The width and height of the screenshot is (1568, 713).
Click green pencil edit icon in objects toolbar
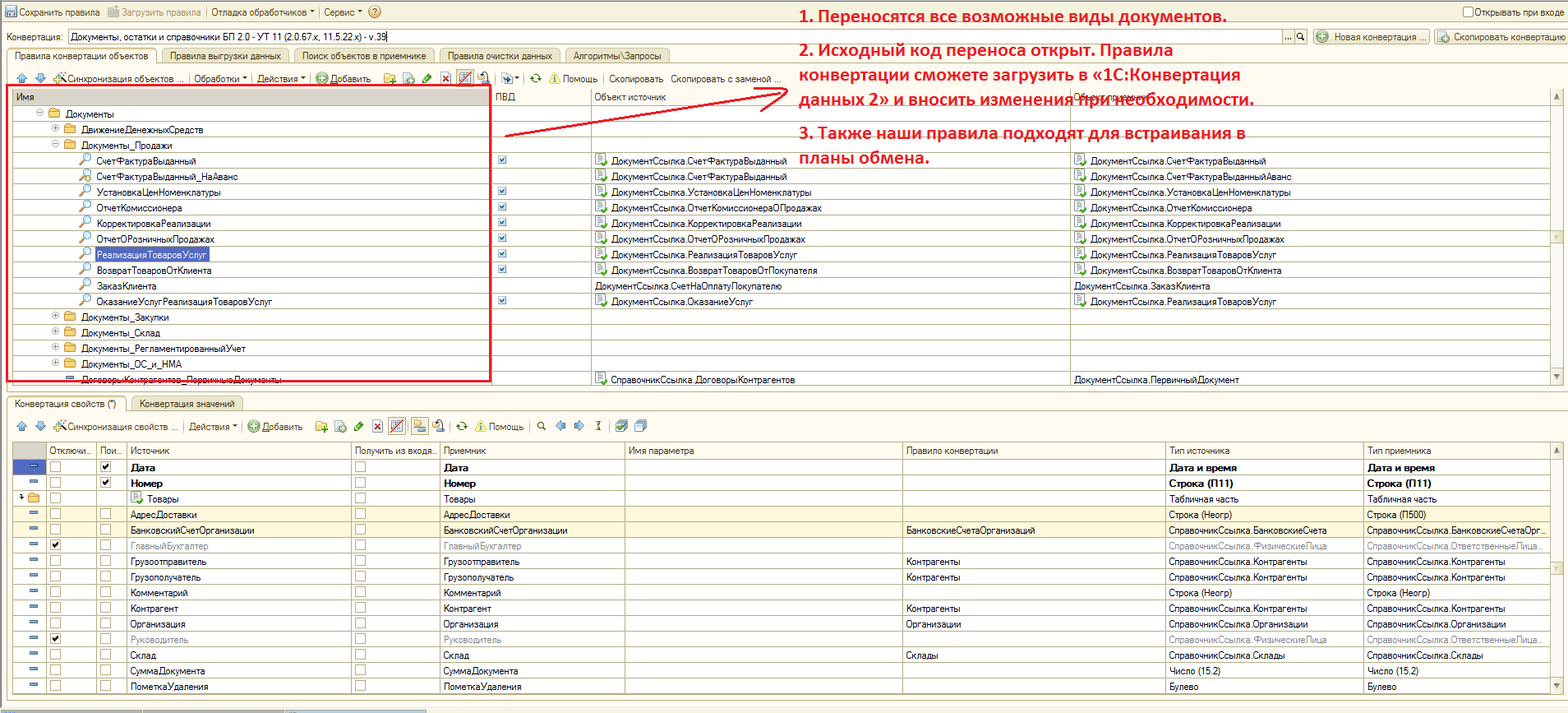pos(427,79)
